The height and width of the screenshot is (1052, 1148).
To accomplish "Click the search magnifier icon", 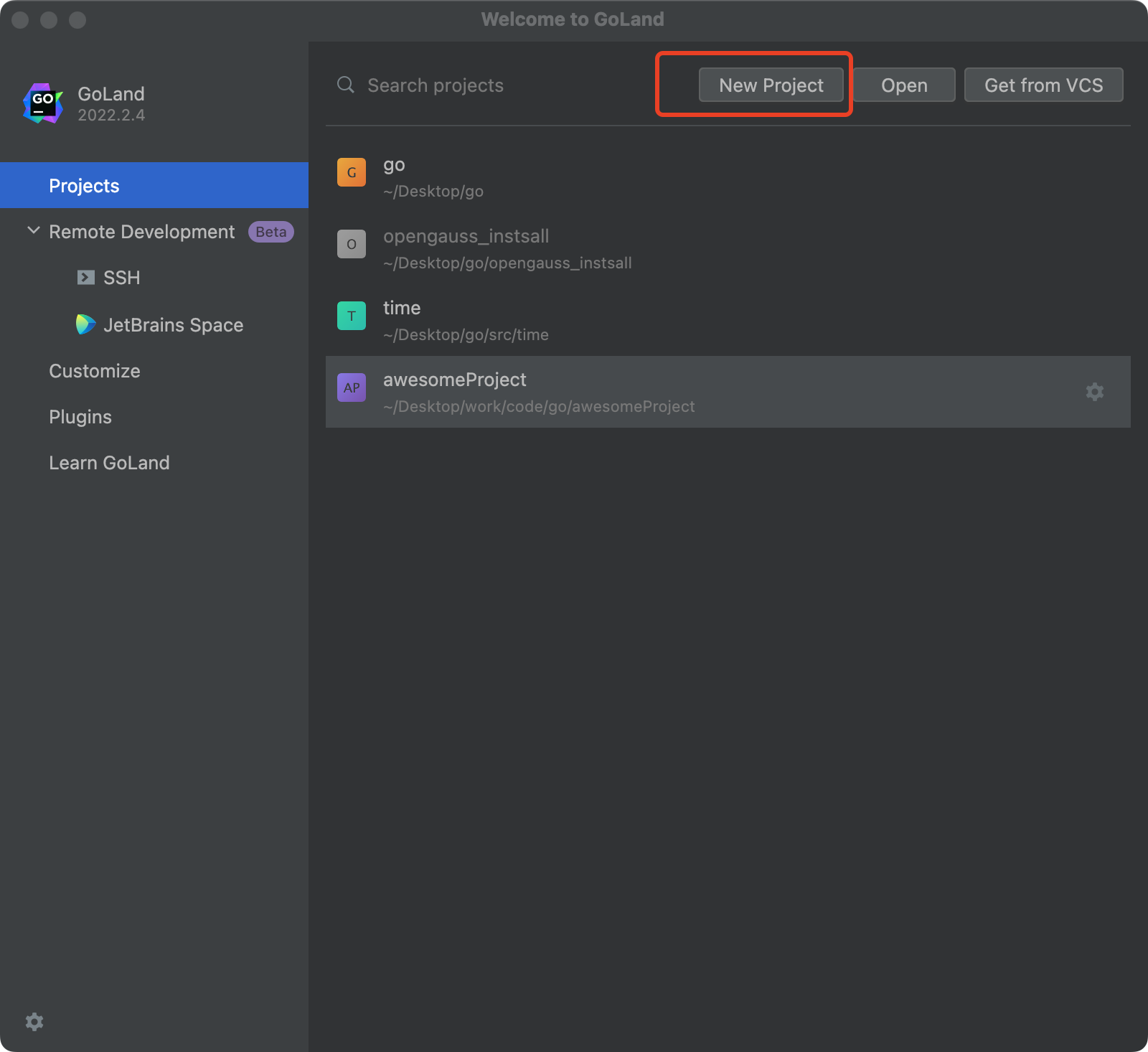I will 346,85.
